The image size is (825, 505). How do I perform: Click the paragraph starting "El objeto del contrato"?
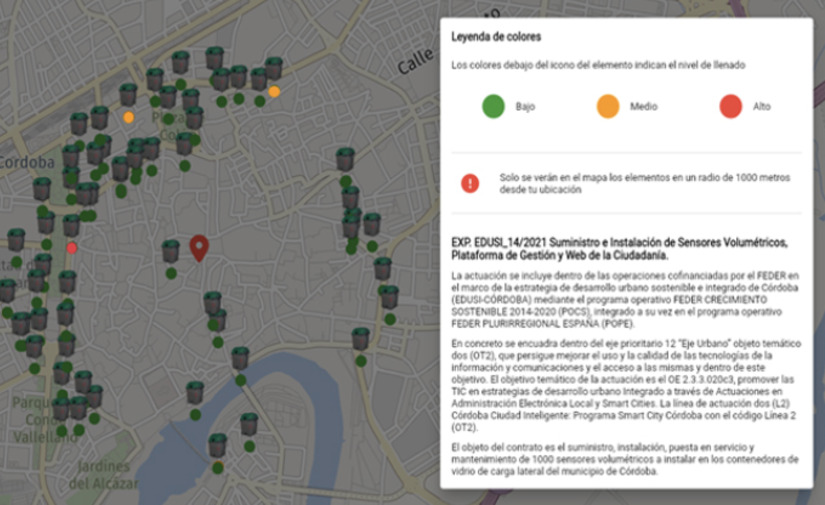(625, 459)
